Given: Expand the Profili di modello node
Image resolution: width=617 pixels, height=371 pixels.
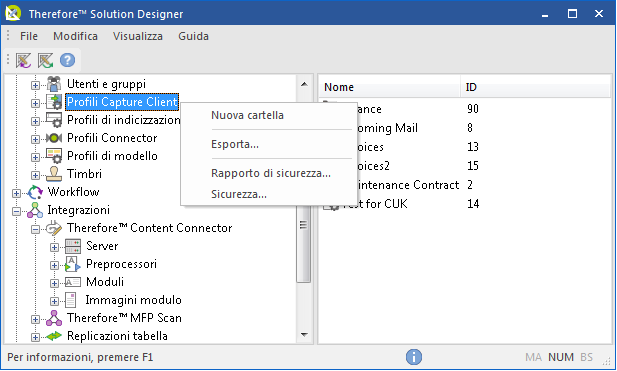Looking at the screenshot, I should [35, 157].
